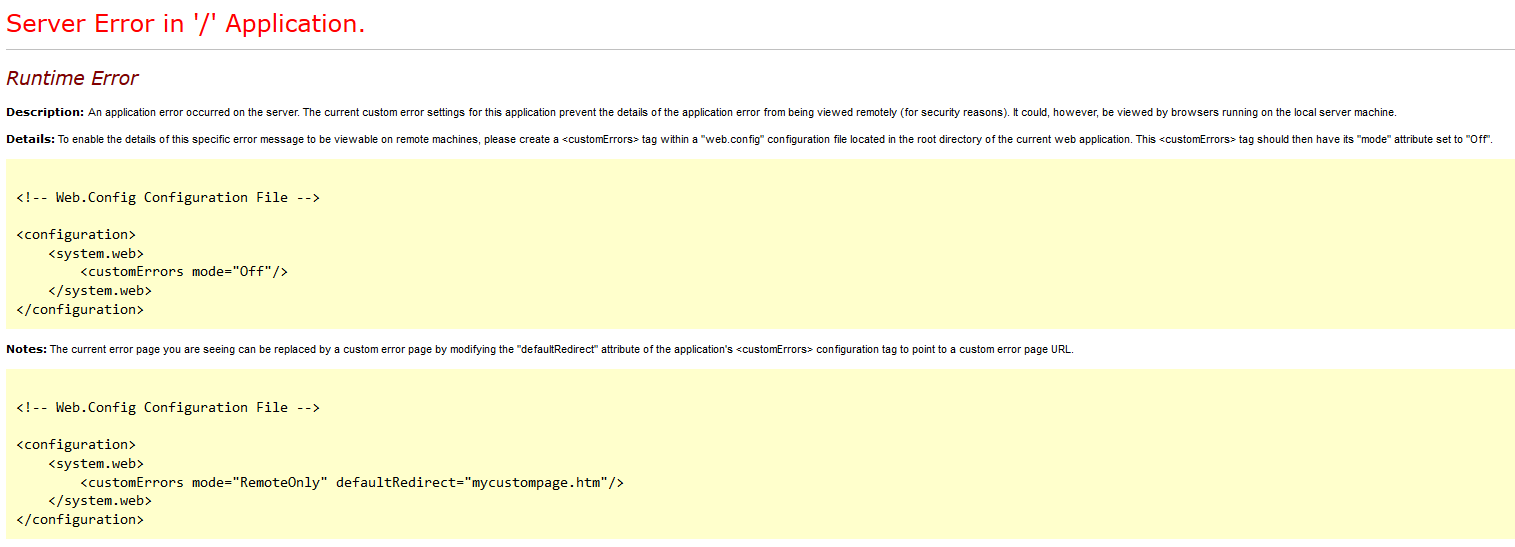Screen dimensions: 1515x547
Task: Click the 'mycustompage.htm' text in code
Action: [536, 482]
